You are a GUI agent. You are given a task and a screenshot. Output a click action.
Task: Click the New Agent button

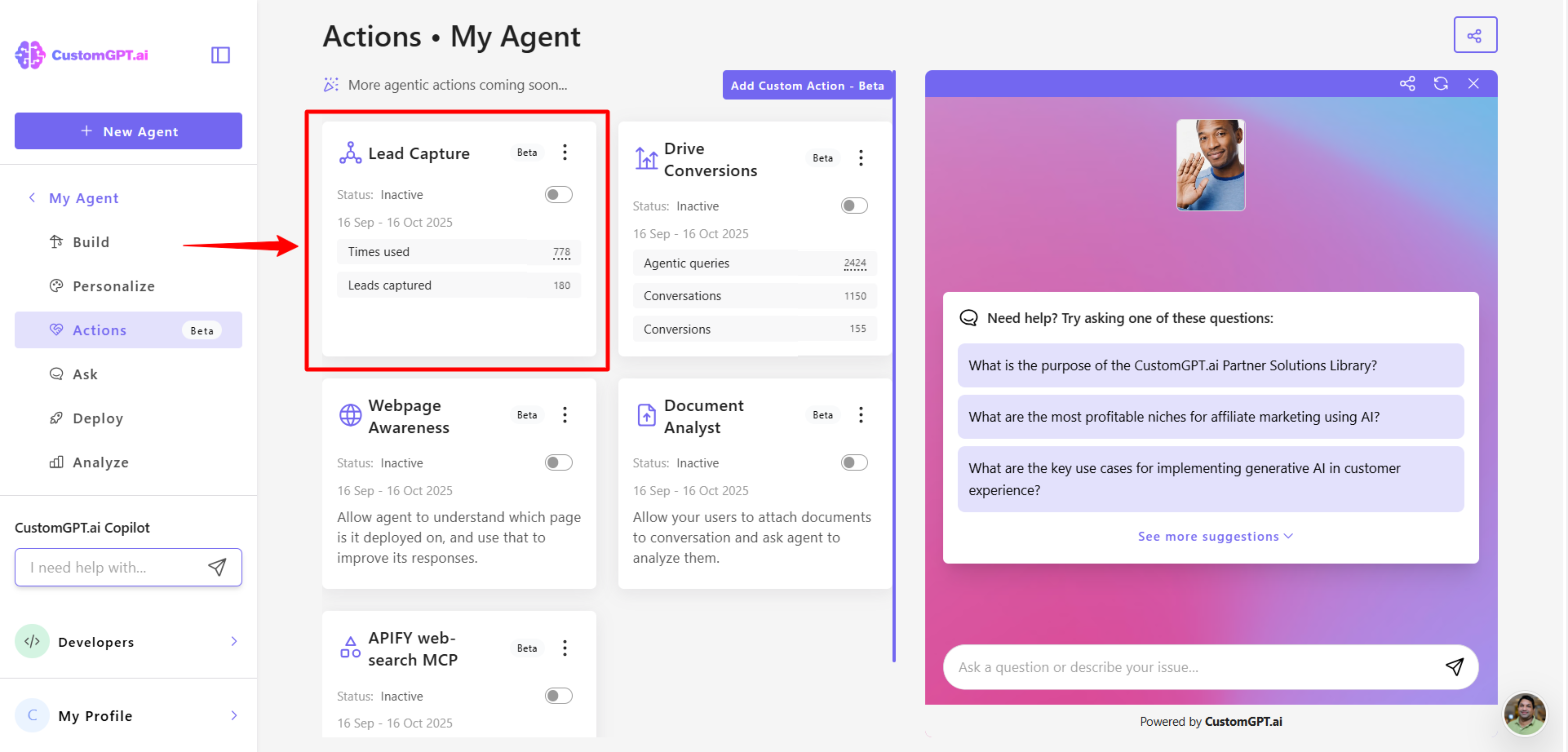(x=128, y=131)
